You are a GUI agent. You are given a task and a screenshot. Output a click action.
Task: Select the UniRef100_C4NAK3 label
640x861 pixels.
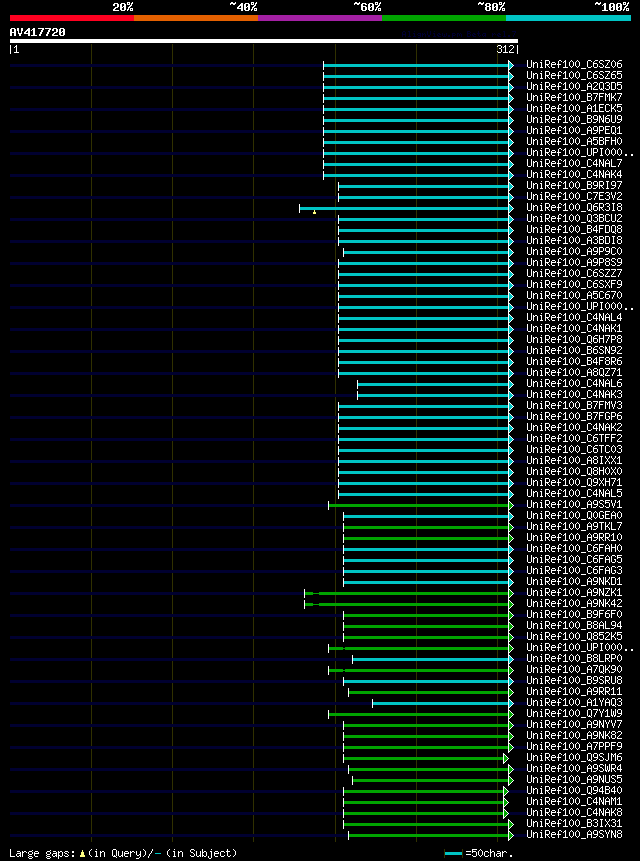pyautogui.click(x=574, y=394)
